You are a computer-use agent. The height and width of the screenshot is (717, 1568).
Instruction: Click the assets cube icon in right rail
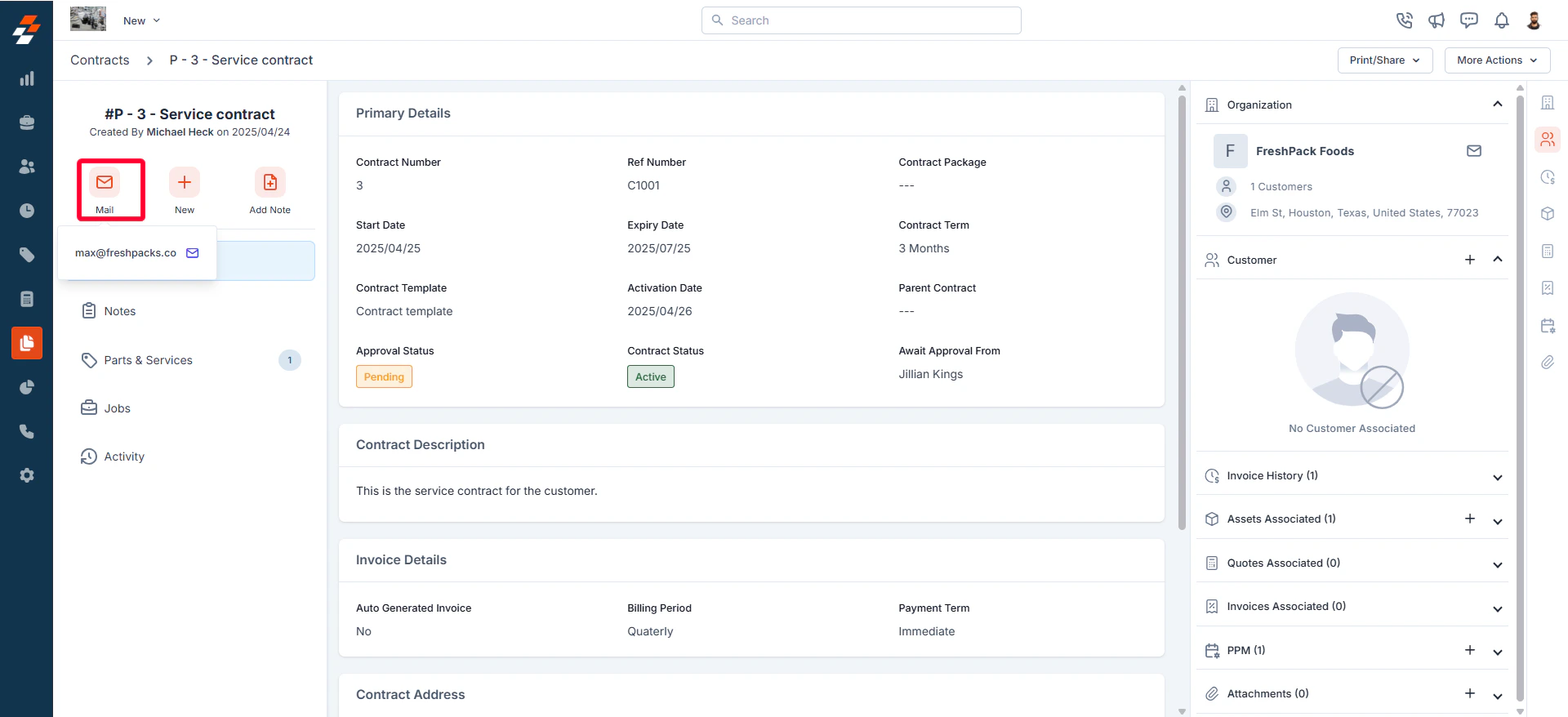(1548, 214)
